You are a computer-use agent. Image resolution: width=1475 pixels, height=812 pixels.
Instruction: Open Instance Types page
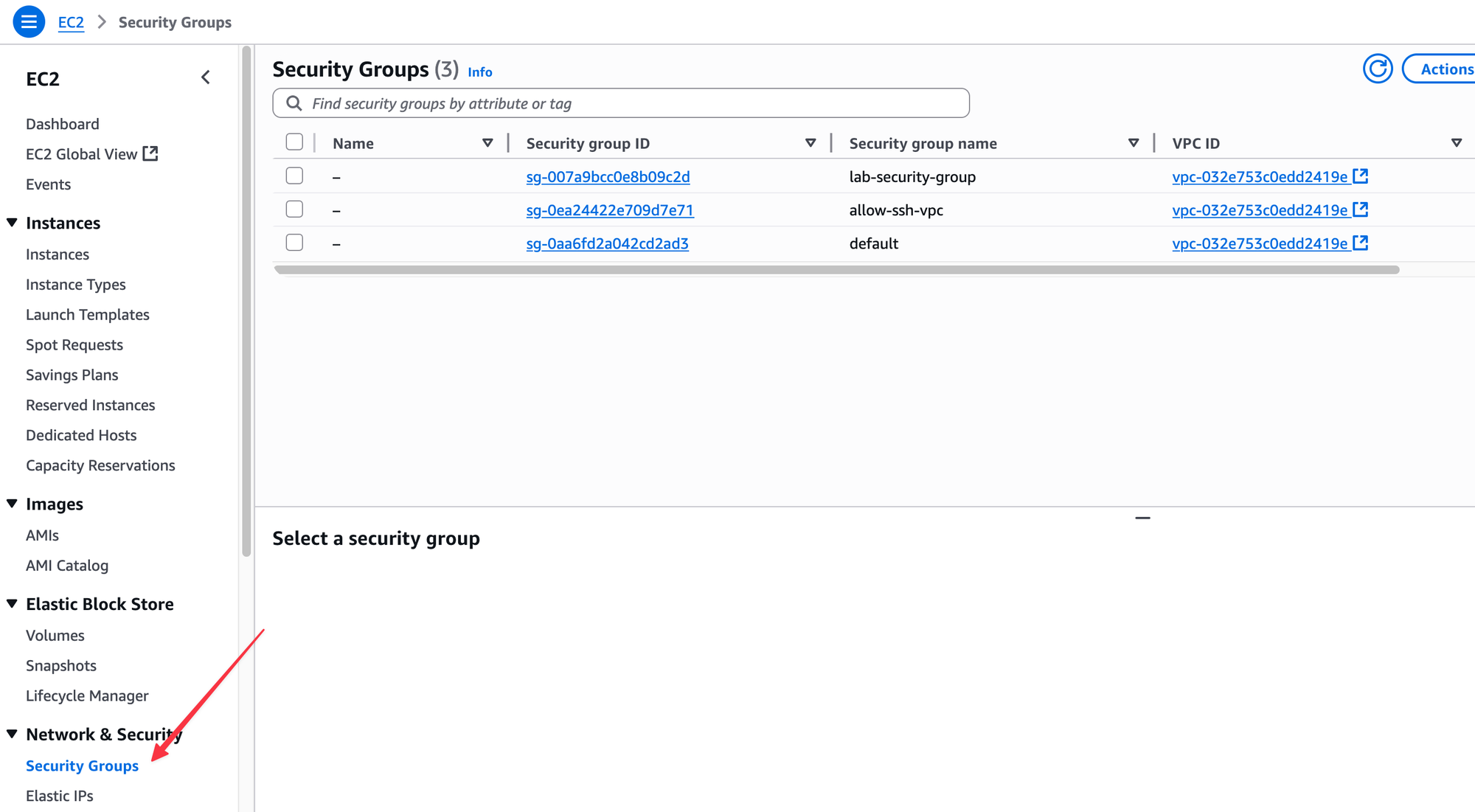pos(76,285)
